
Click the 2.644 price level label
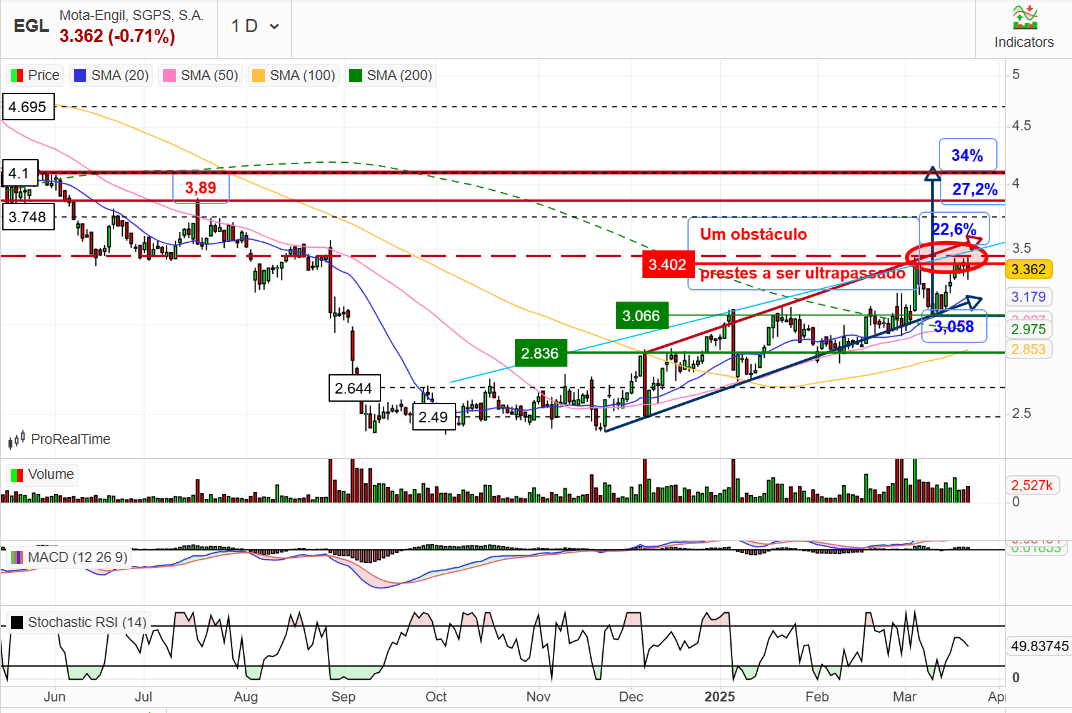tap(353, 388)
